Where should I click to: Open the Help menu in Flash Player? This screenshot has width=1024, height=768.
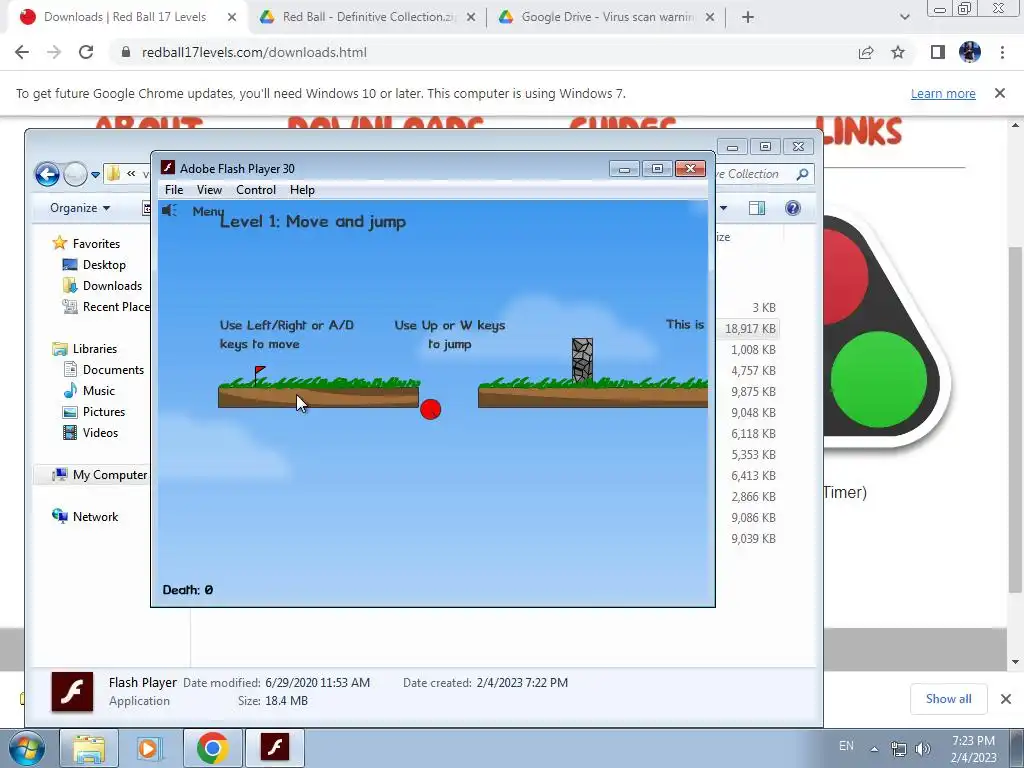coord(302,189)
